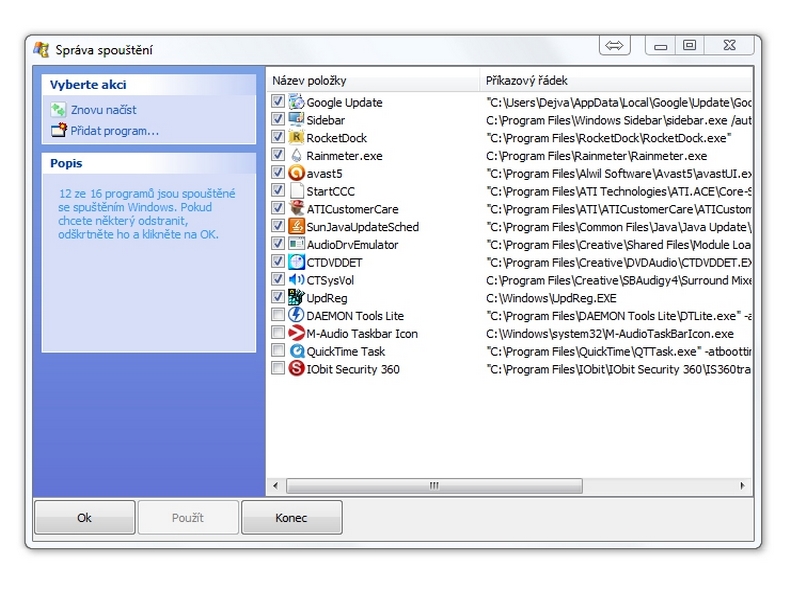Disable the CTSysVol startup checkbox
791x590 pixels.
tap(278, 280)
